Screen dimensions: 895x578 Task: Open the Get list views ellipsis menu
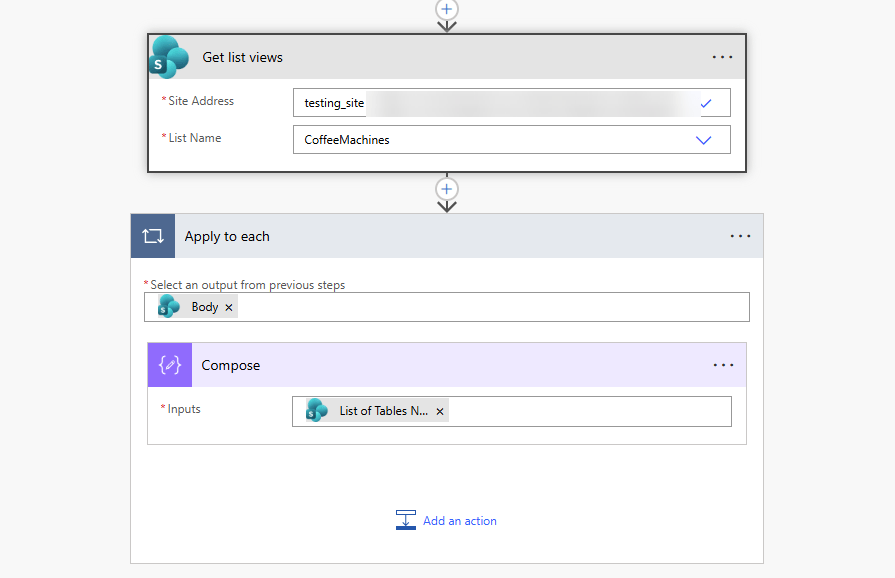click(x=722, y=57)
